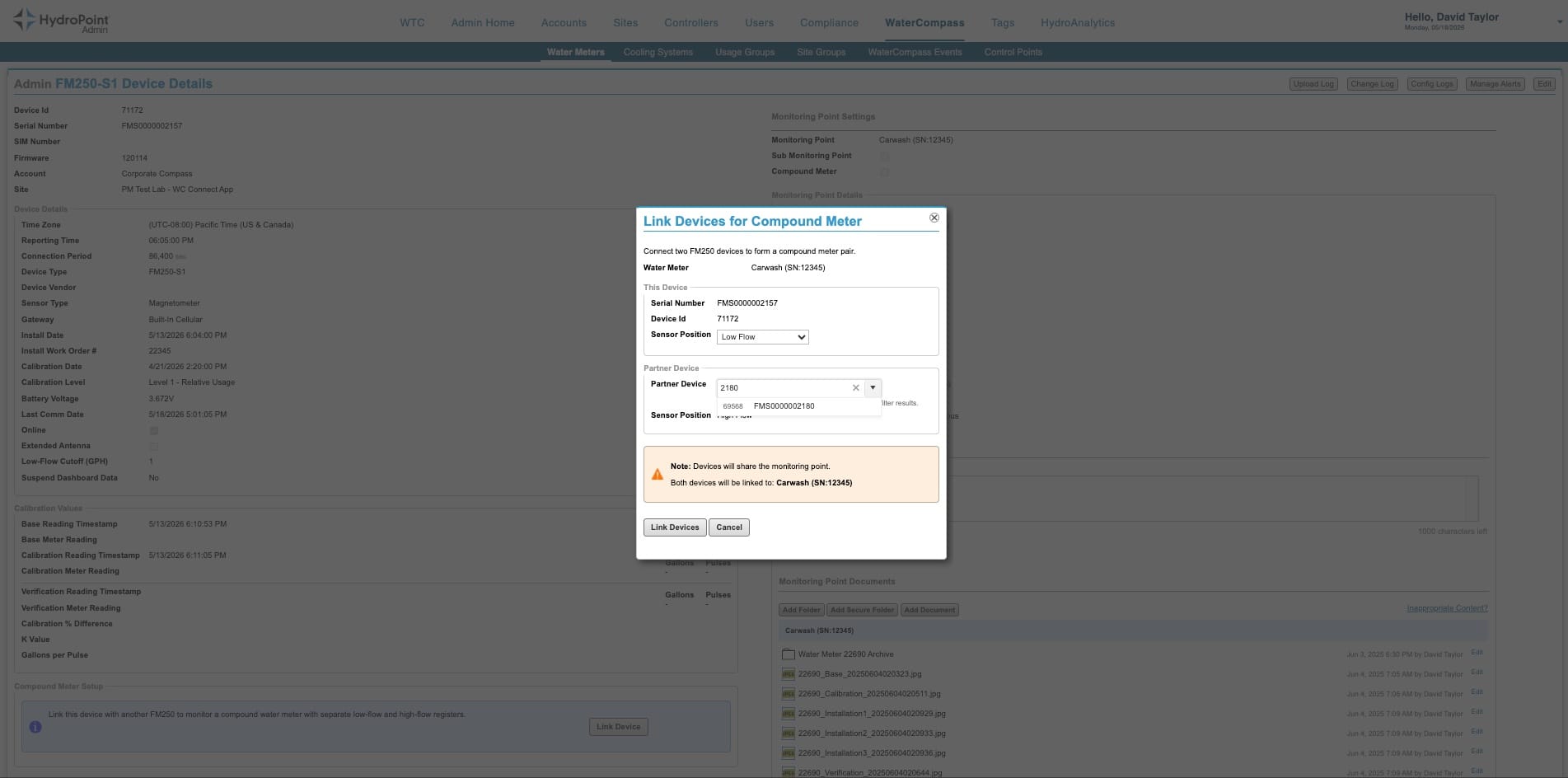Clear the Partner Device search text
The image size is (1568, 778).
click(x=855, y=387)
